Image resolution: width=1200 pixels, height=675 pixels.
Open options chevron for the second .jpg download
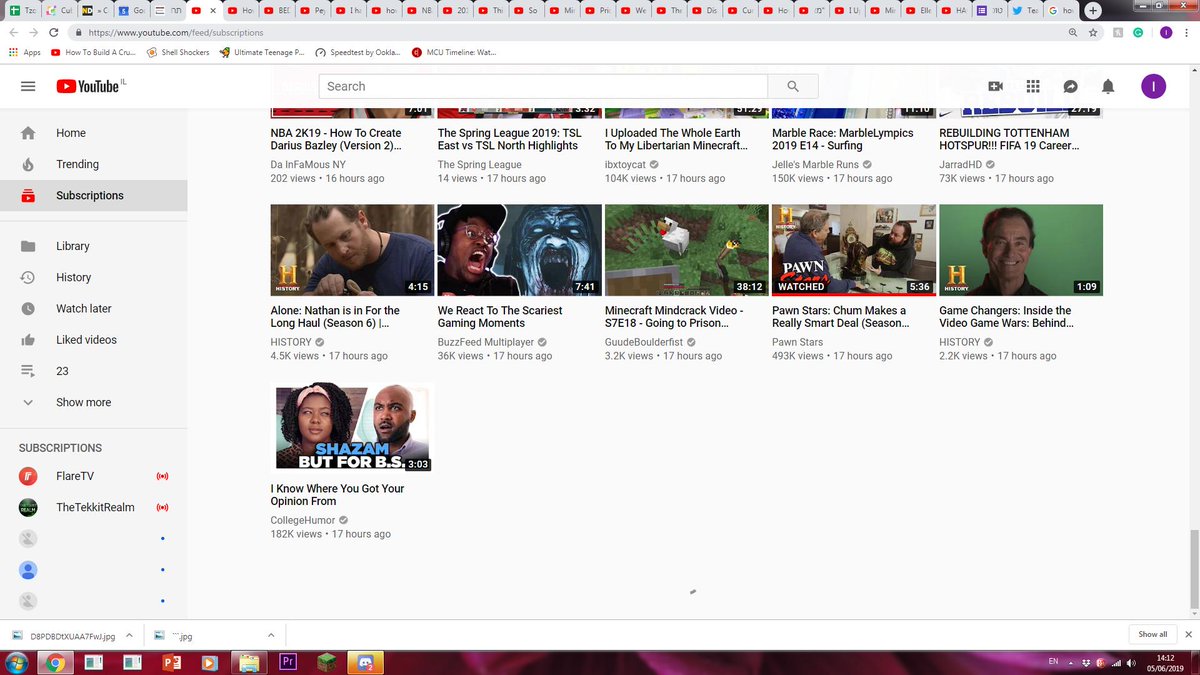click(270, 635)
